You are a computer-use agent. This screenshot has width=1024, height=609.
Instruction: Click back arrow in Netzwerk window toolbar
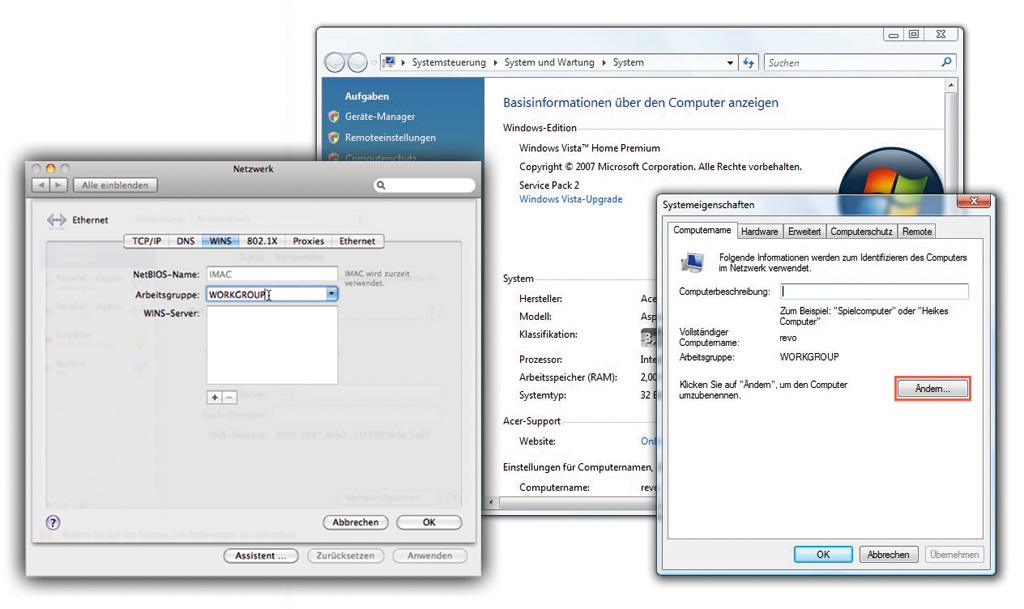pos(41,185)
